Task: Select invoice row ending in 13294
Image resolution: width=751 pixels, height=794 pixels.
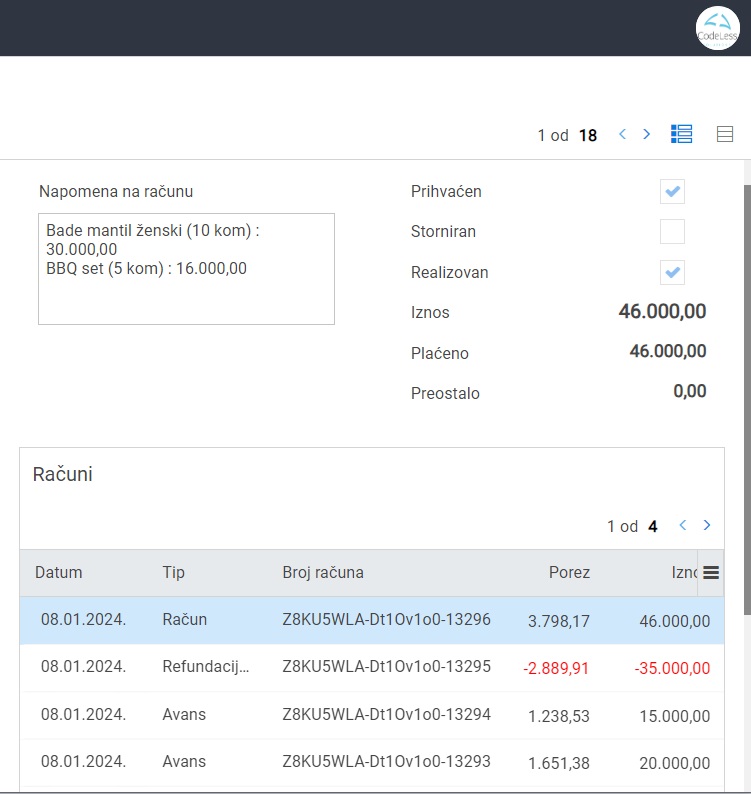Action: coord(372,716)
